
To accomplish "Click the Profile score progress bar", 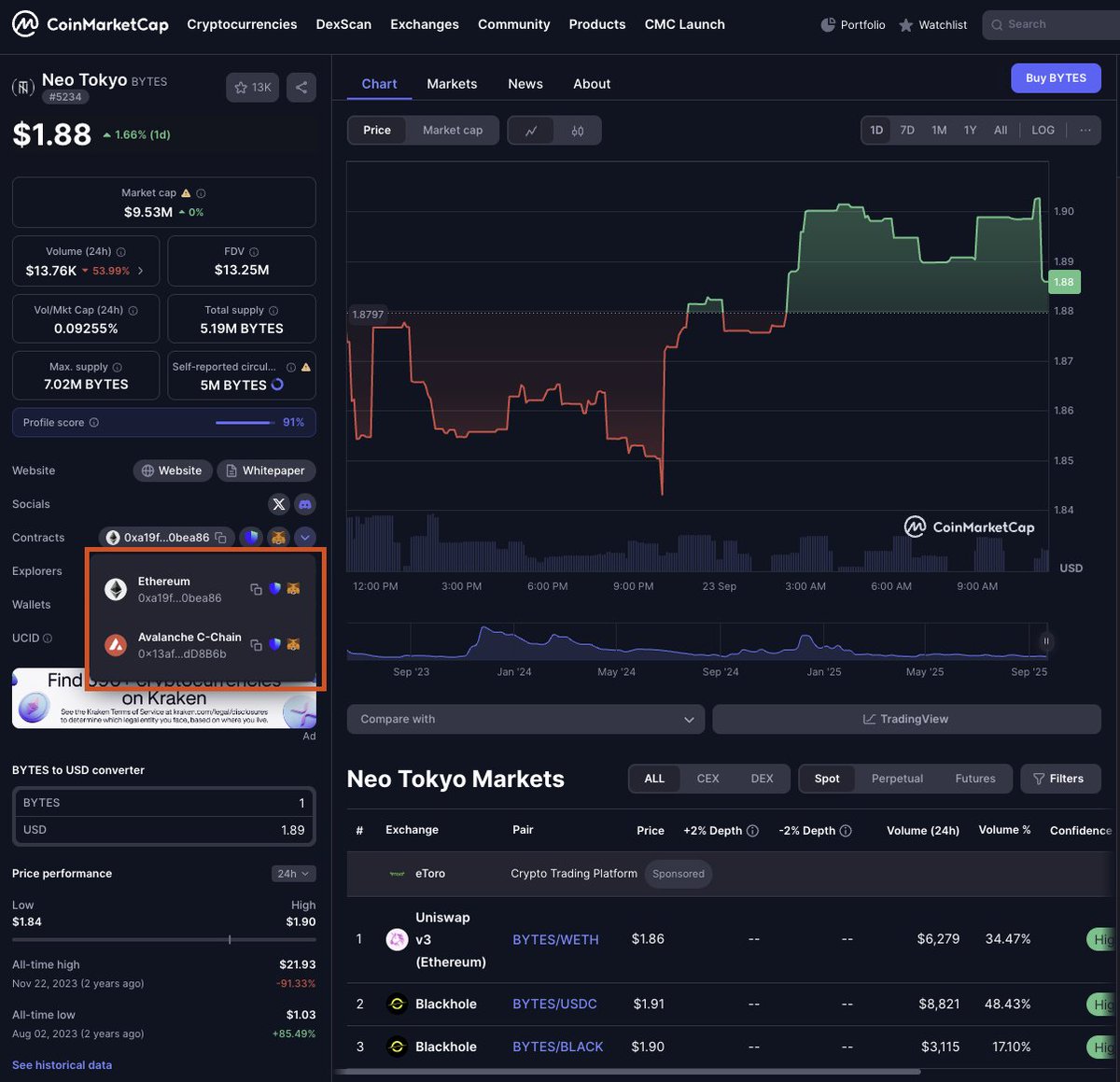I will (x=245, y=423).
